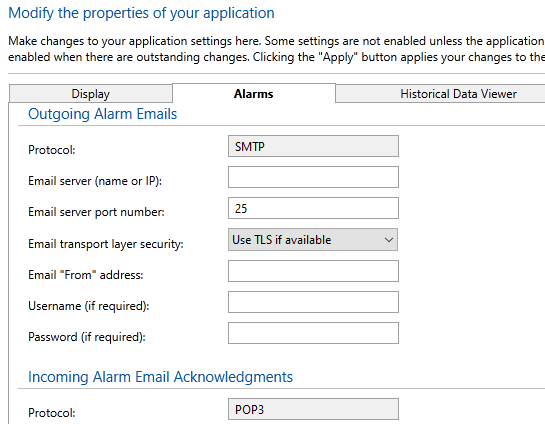Click the outgoing SMTP protocol field

313,146
